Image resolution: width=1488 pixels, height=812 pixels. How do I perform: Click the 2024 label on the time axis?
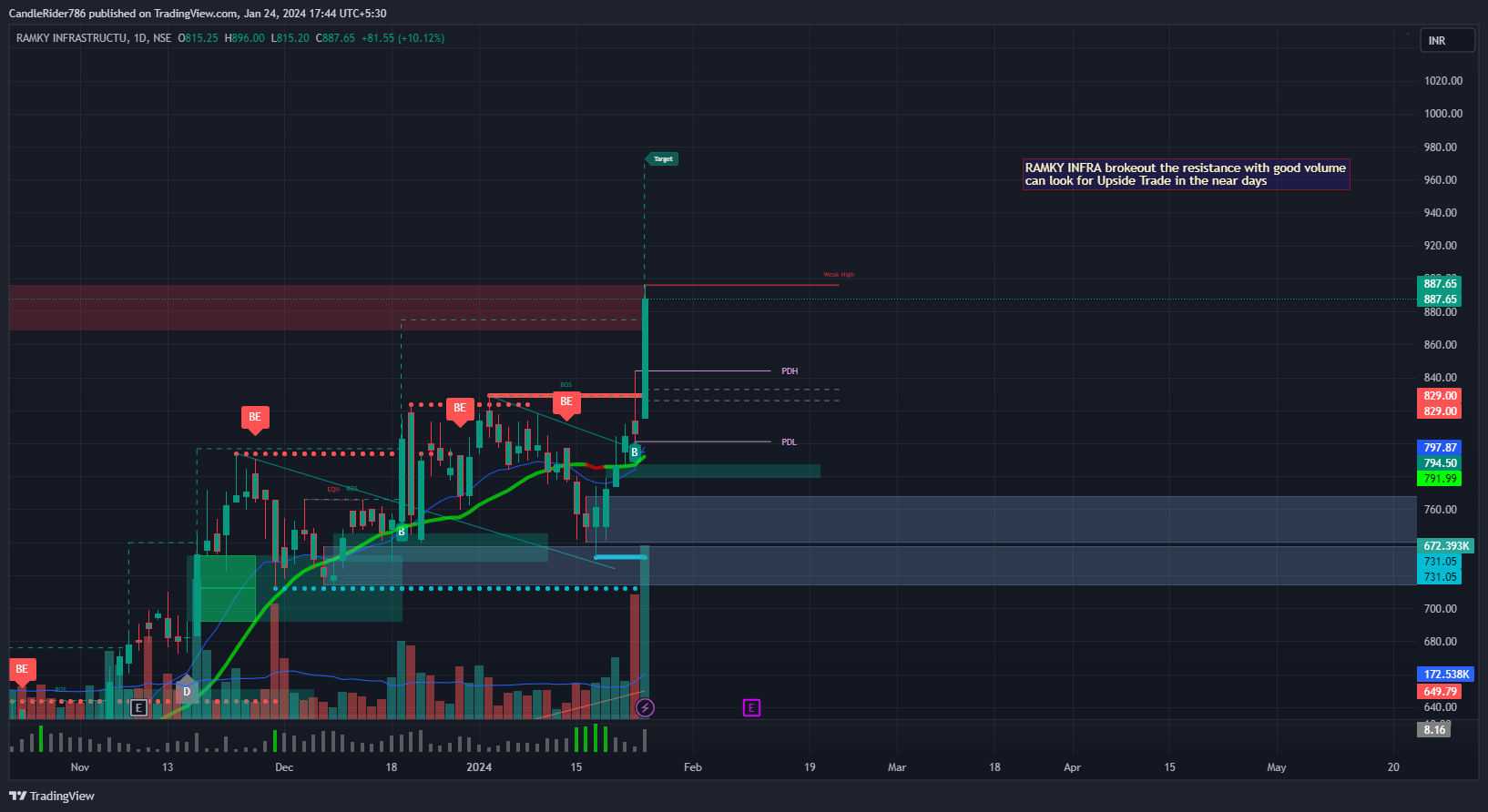pos(479,767)
